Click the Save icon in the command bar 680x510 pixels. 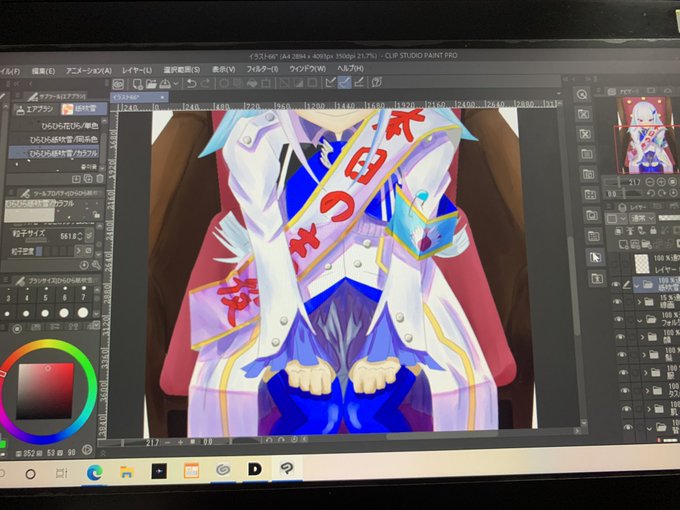165,84
